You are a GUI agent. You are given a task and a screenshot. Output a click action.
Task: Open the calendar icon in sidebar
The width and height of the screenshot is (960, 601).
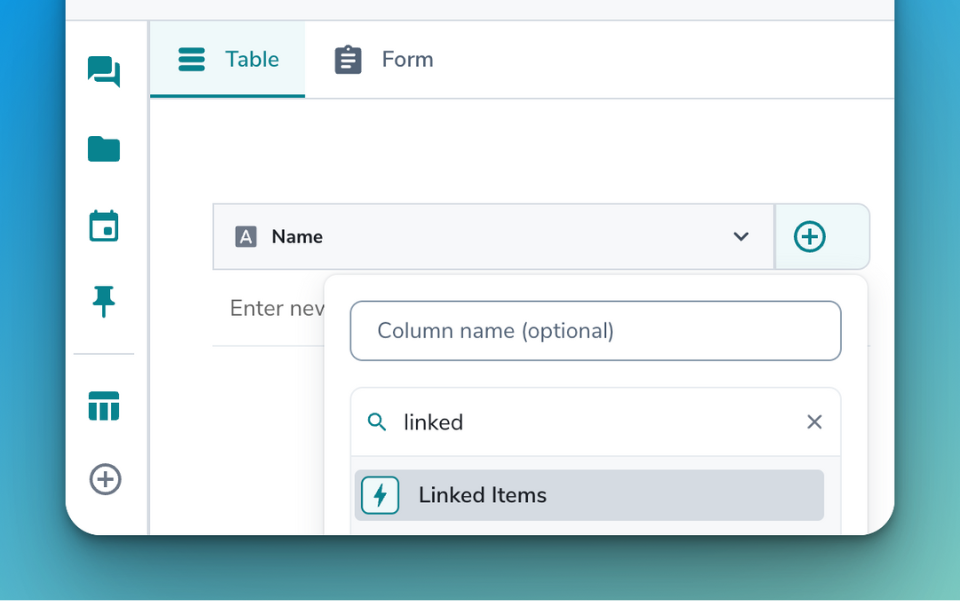103,226
